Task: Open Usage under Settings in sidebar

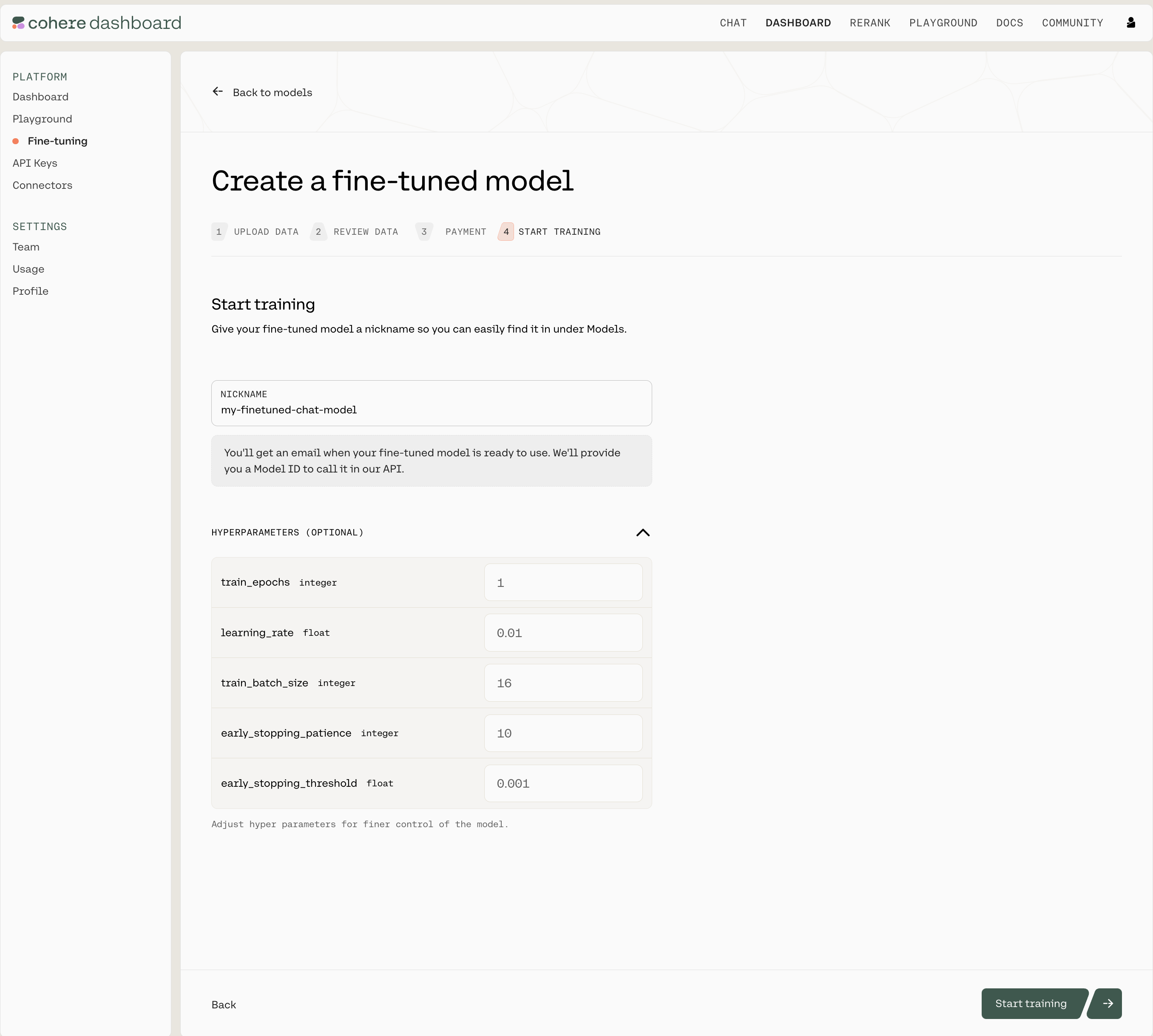Action: coord(28,269)
